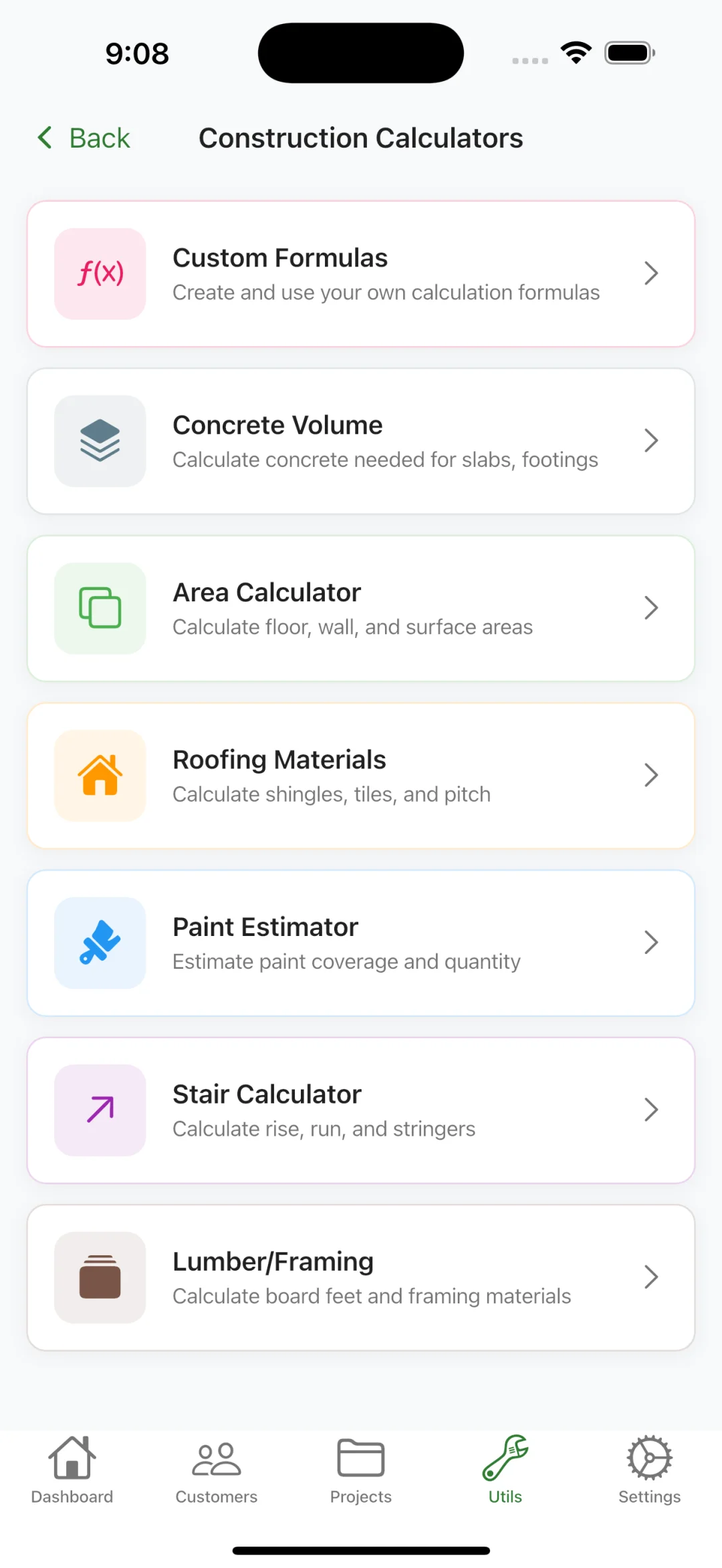Viewport: 722px width, 1568px height.
Task: Open the Customers tab
Action: (217, 1470)
